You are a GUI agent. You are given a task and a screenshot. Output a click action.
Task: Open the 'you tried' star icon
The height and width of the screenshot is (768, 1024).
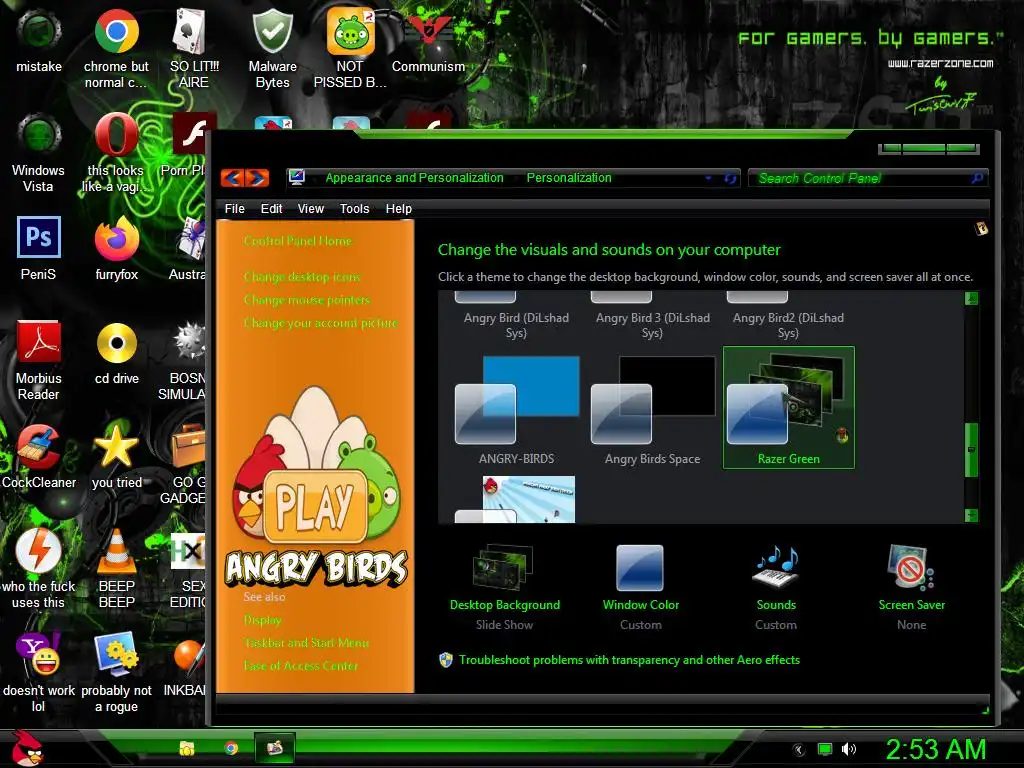pos(116,456)
